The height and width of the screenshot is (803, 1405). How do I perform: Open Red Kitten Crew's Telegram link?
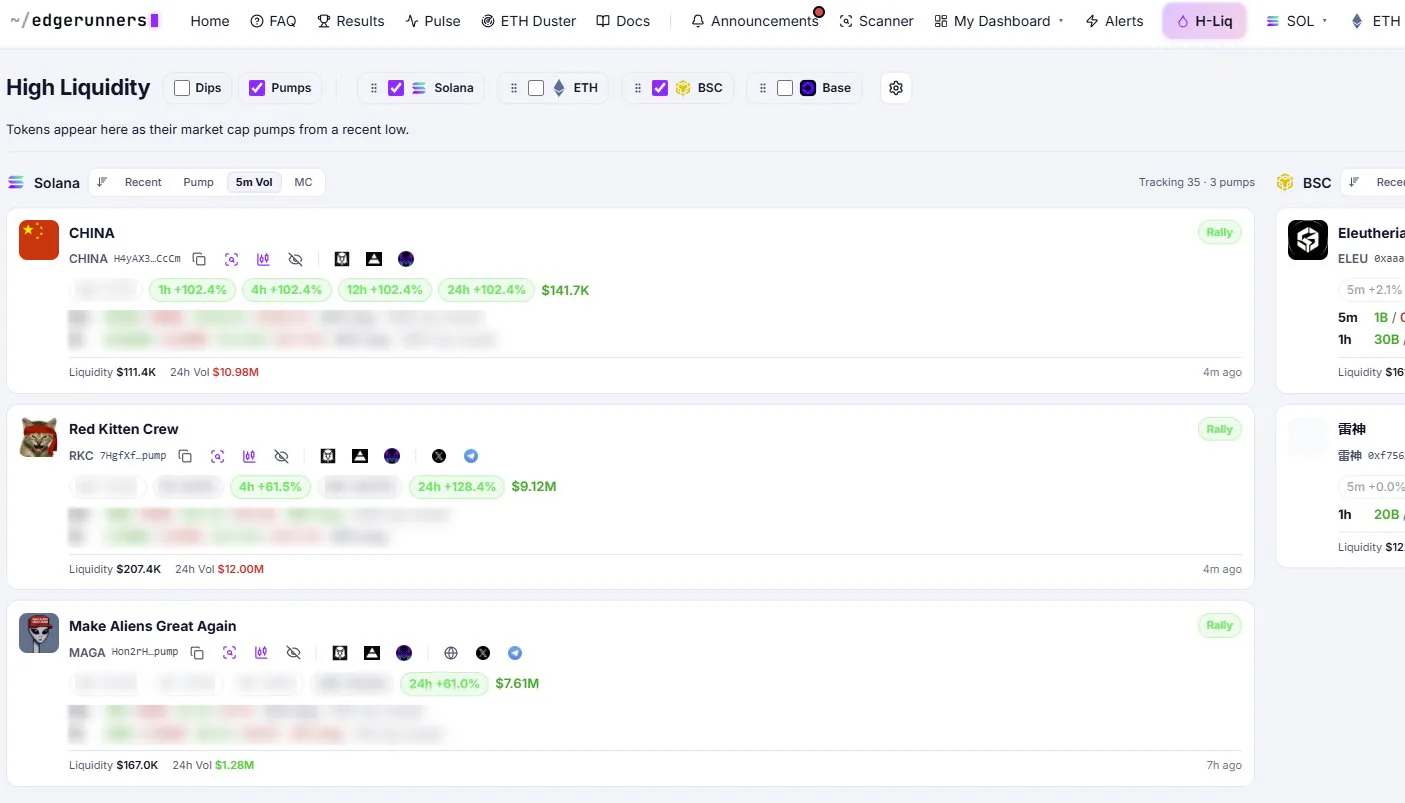click(x=471, y=456)
